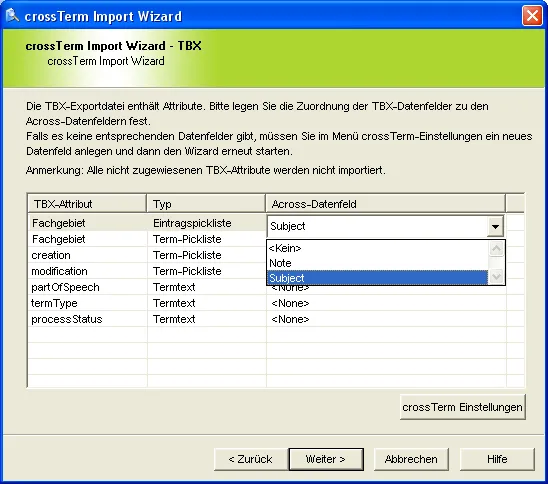Choose <Kein> from the dropdown list
Viewport: 548px width, 484px height.
[377, 248]
